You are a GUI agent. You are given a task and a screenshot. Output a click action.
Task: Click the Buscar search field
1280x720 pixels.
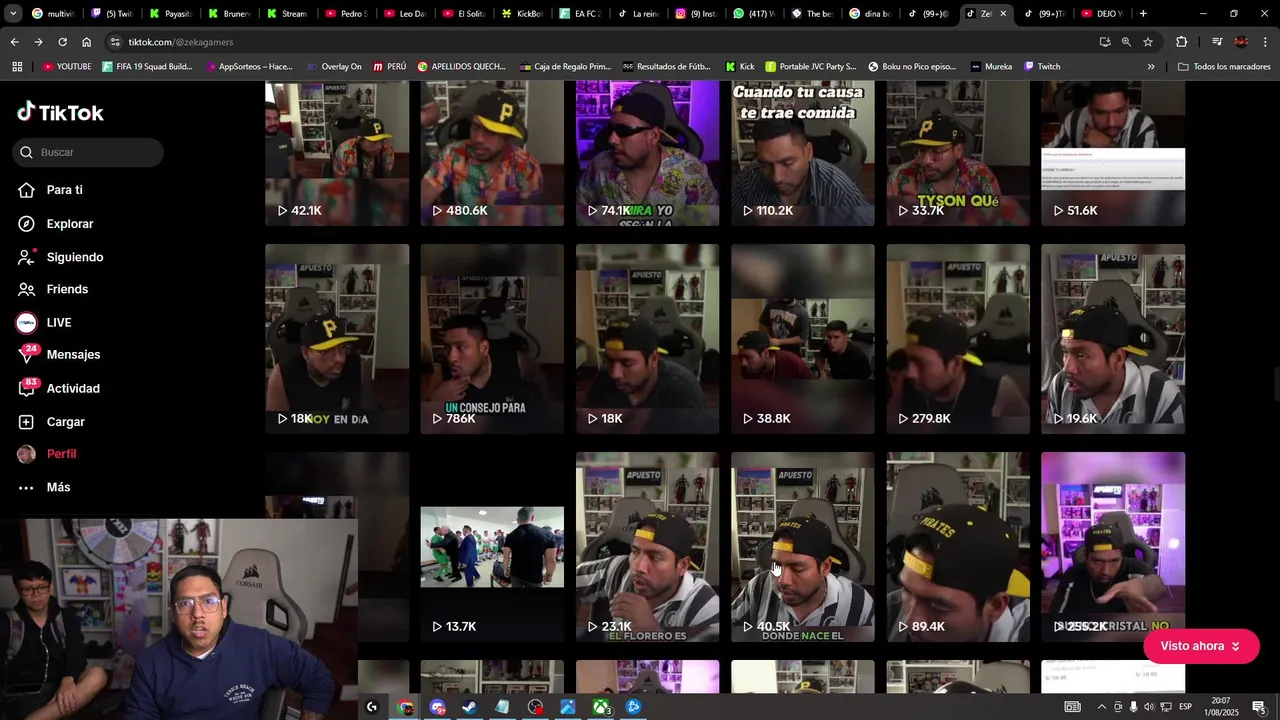click(x=89, y=152)
